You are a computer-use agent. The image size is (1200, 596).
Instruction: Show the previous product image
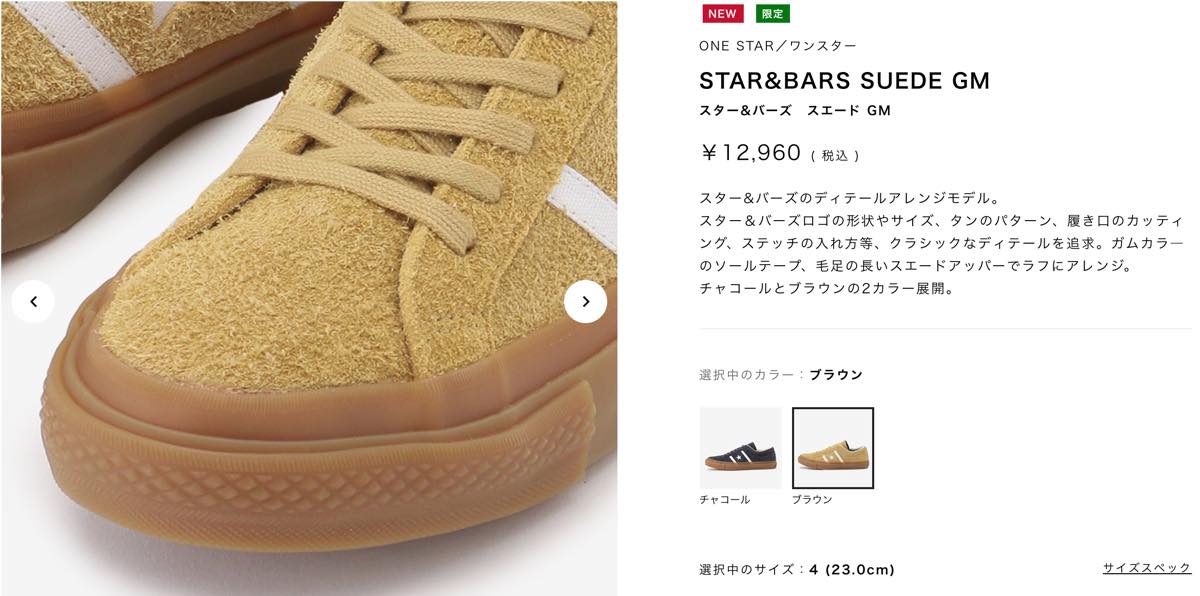click(x=33, y=302)
